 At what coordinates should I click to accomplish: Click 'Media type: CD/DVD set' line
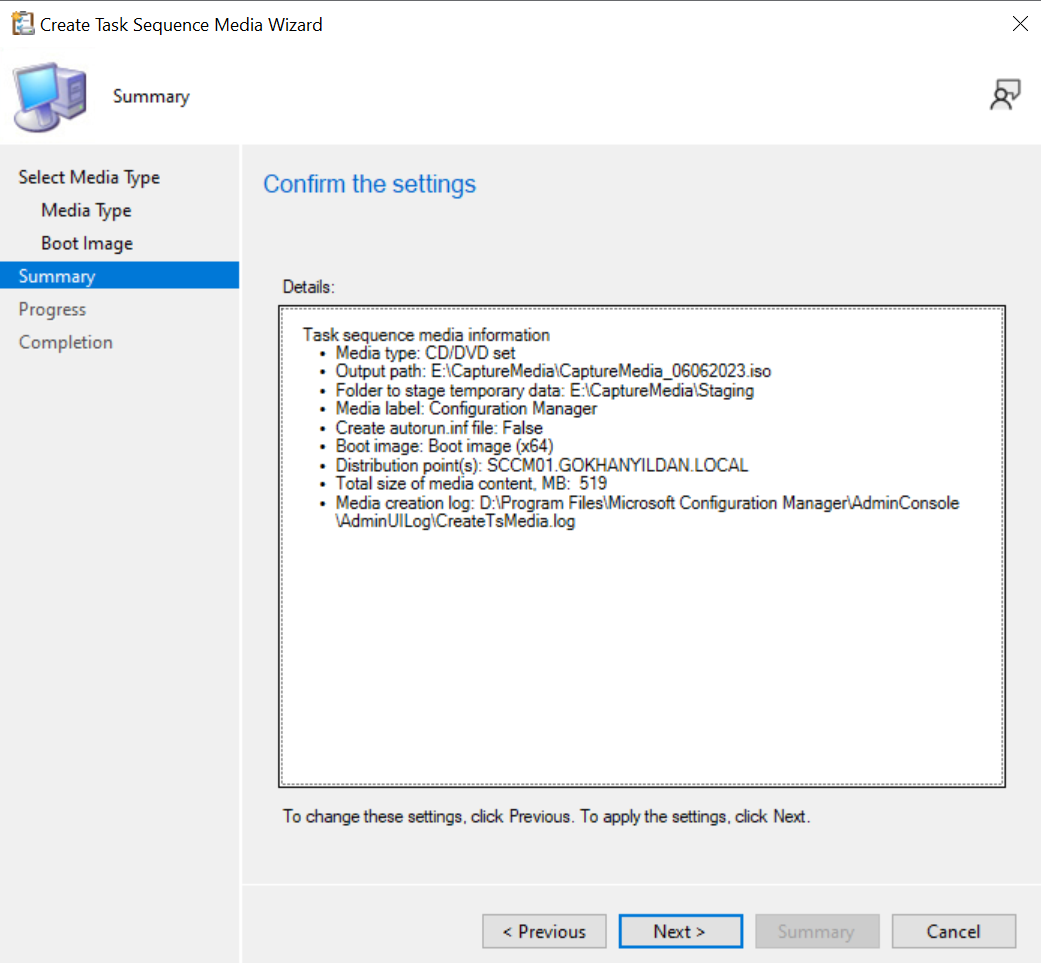tap(425, 353)
